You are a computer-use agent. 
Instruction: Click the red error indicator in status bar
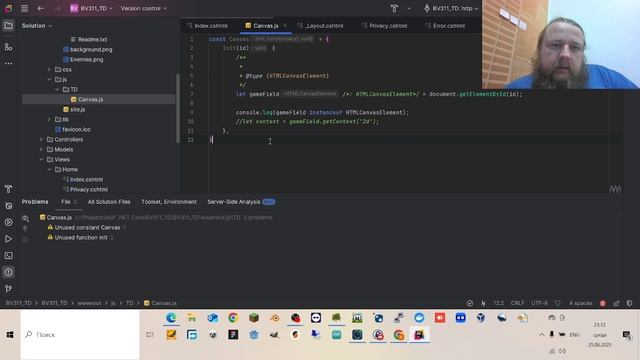click(x=602, y=303)
